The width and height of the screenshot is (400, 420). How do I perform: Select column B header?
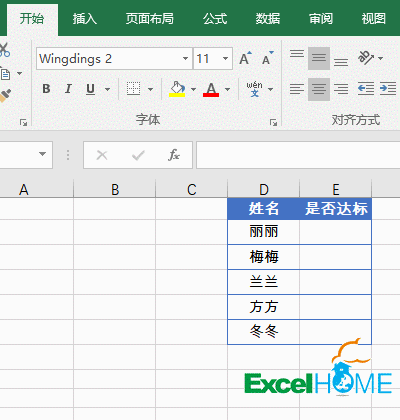point(115,189)
